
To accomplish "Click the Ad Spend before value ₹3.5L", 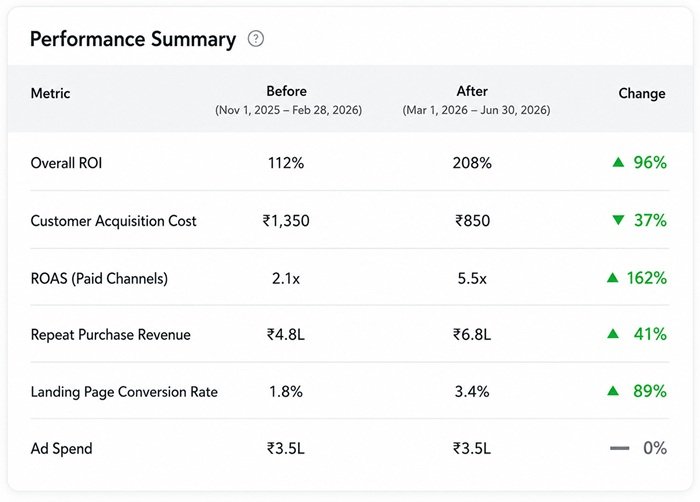I will (286, 448).
